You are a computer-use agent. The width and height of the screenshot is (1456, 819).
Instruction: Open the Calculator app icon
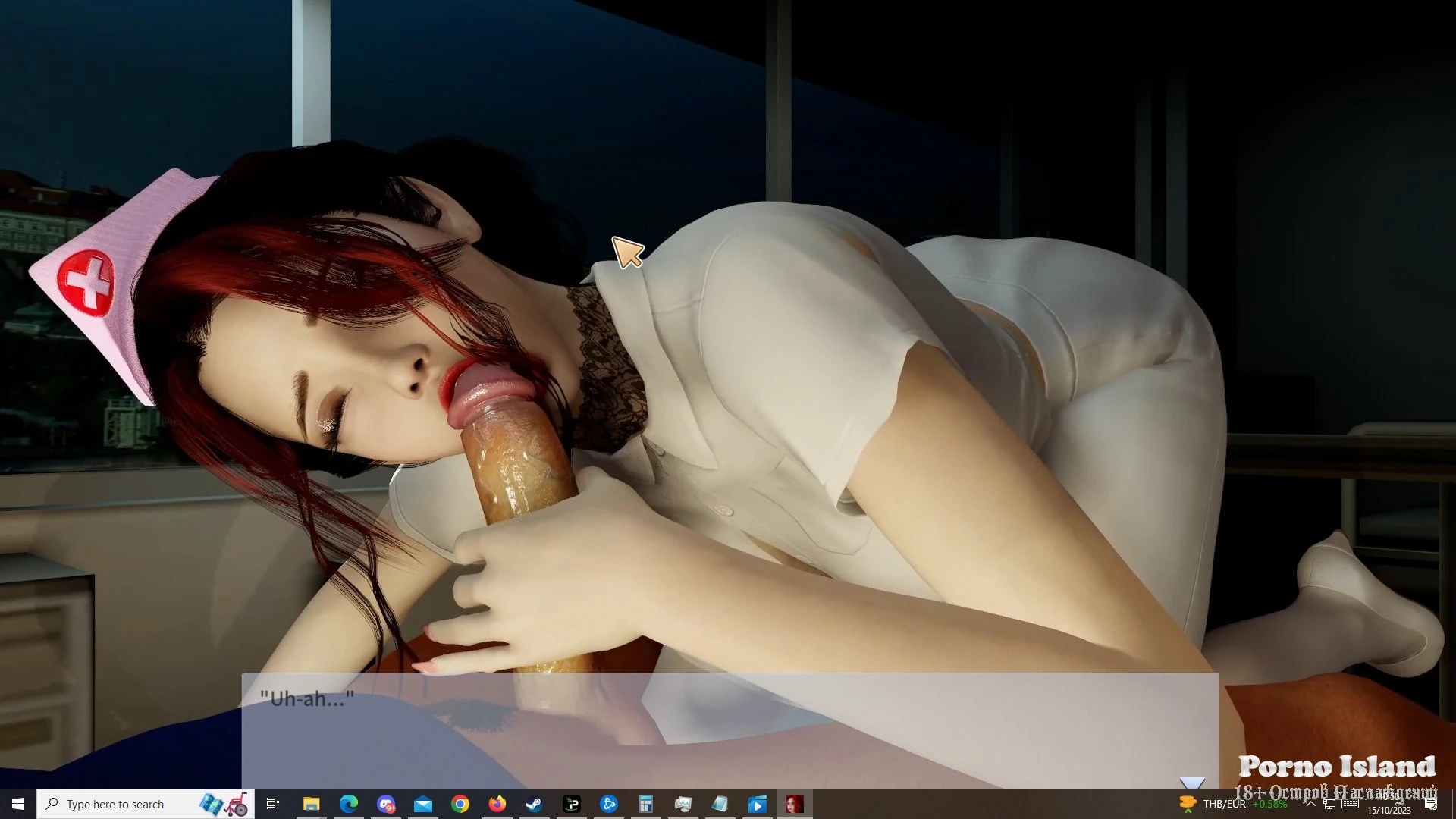coord(645,804)
